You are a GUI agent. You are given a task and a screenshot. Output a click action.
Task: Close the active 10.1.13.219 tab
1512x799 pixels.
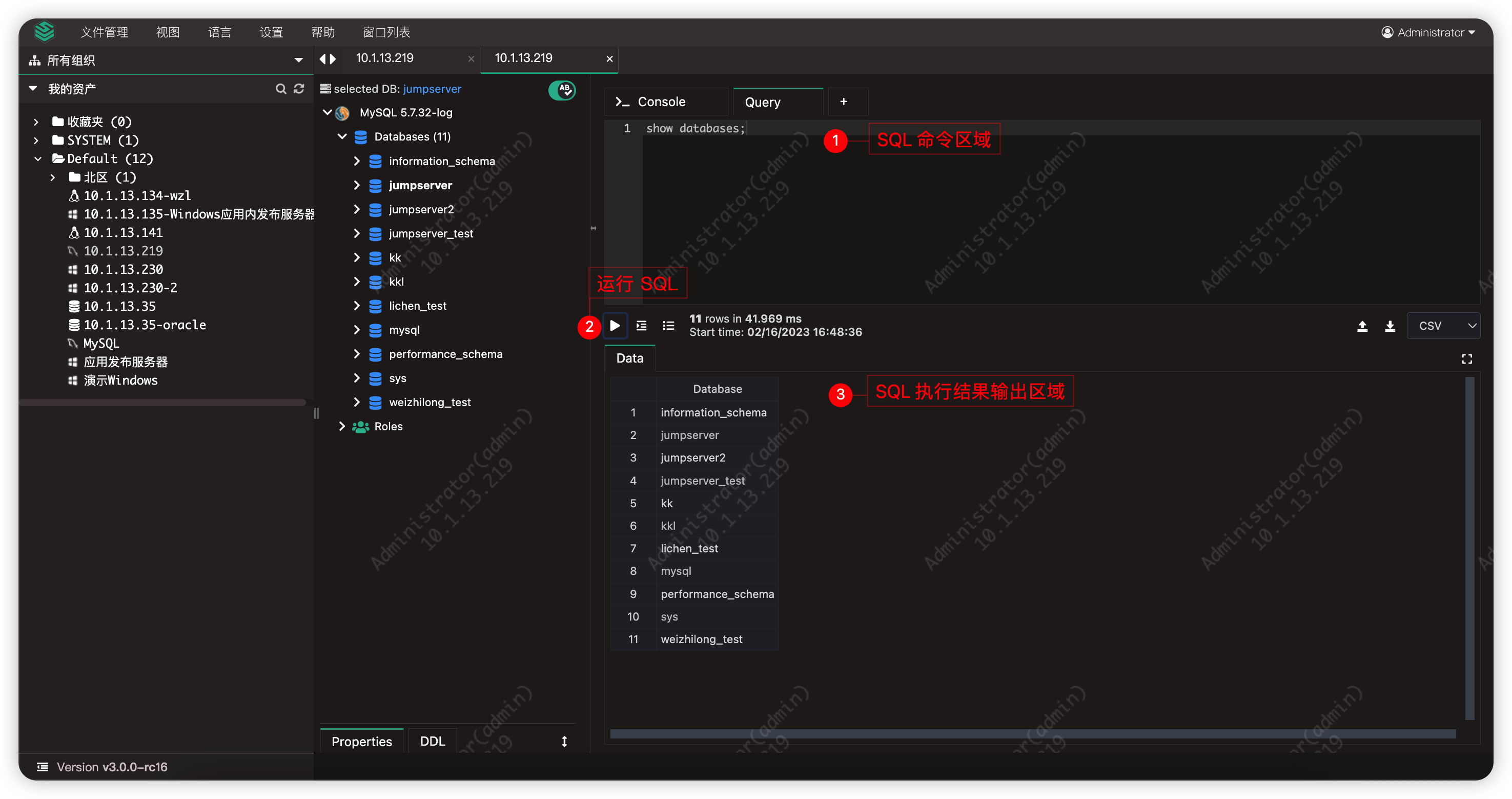[609, 59]
